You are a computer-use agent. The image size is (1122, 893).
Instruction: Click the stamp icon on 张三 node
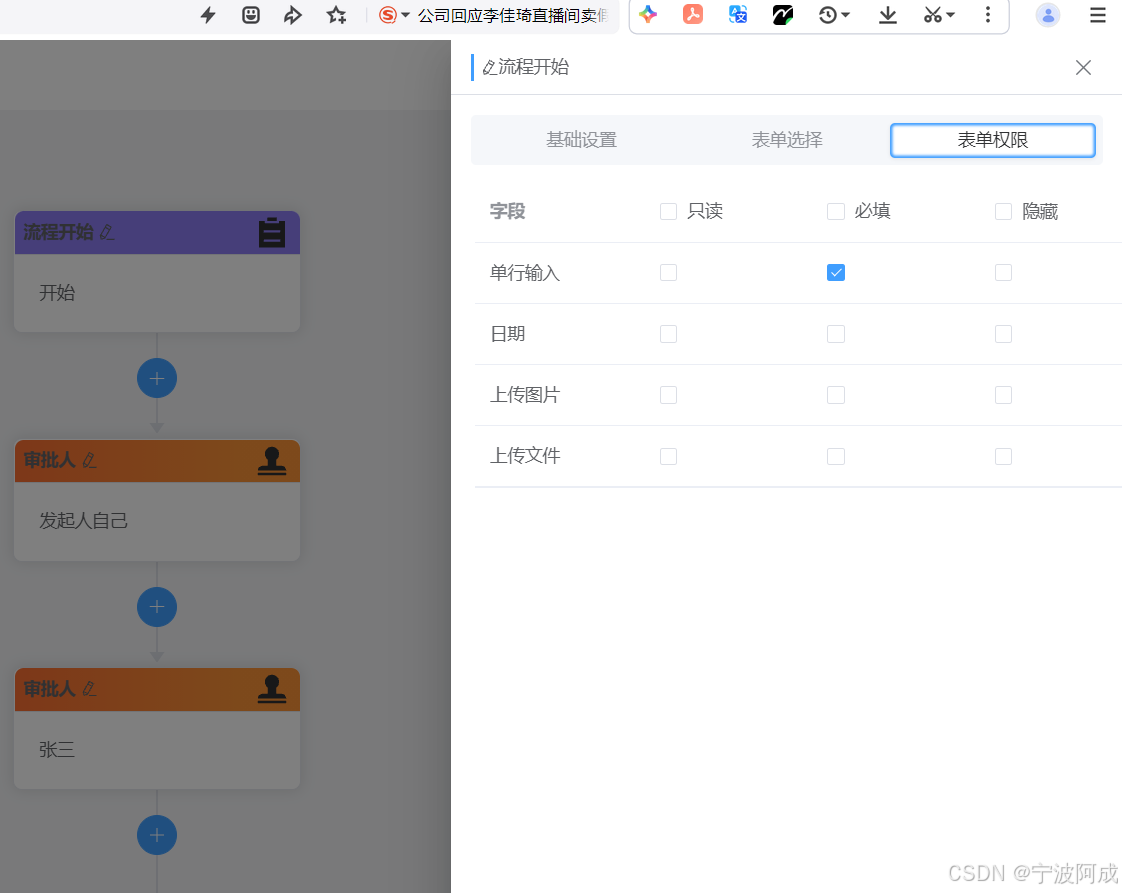pos(272,690)
